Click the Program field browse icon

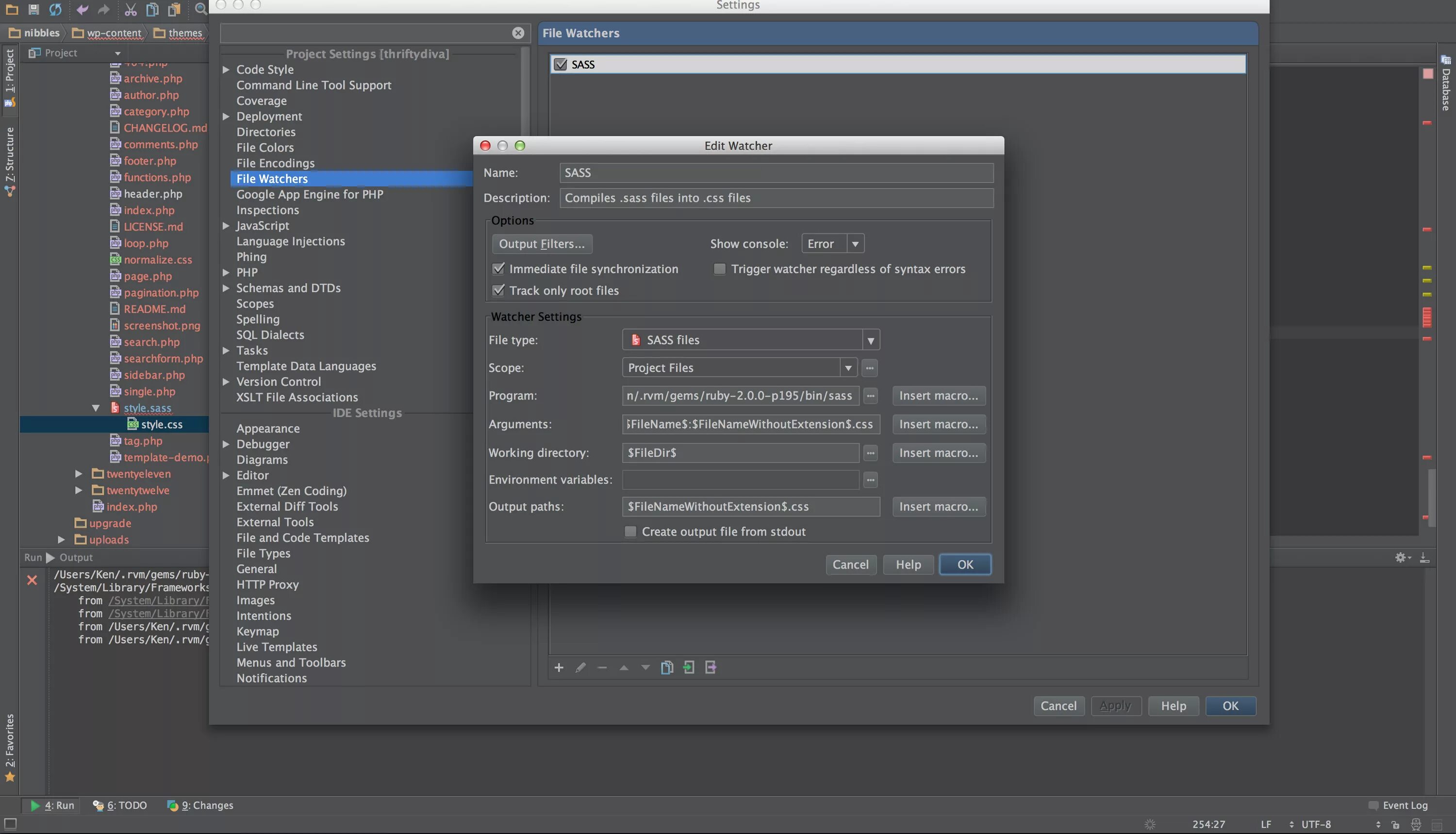pyautogui.click(x=870, y=396)
